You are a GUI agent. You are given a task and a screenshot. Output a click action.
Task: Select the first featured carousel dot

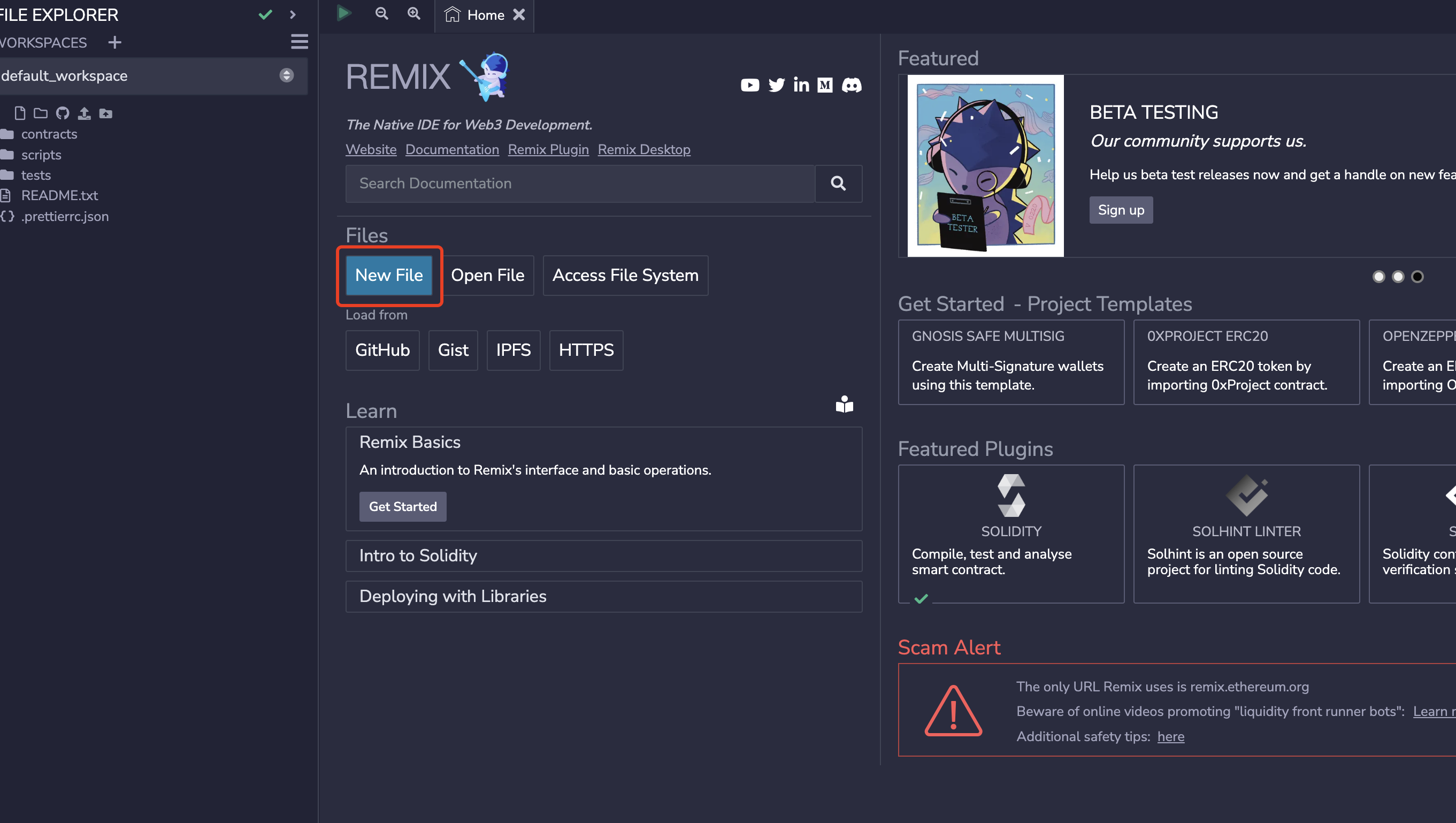[1378, 277]
